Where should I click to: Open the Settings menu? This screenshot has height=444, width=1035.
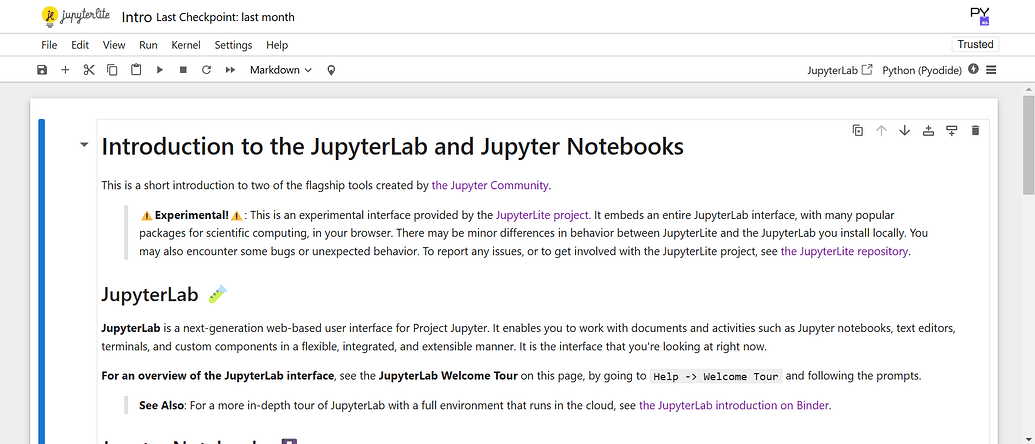pyautogui.click(x=233, y=45)
